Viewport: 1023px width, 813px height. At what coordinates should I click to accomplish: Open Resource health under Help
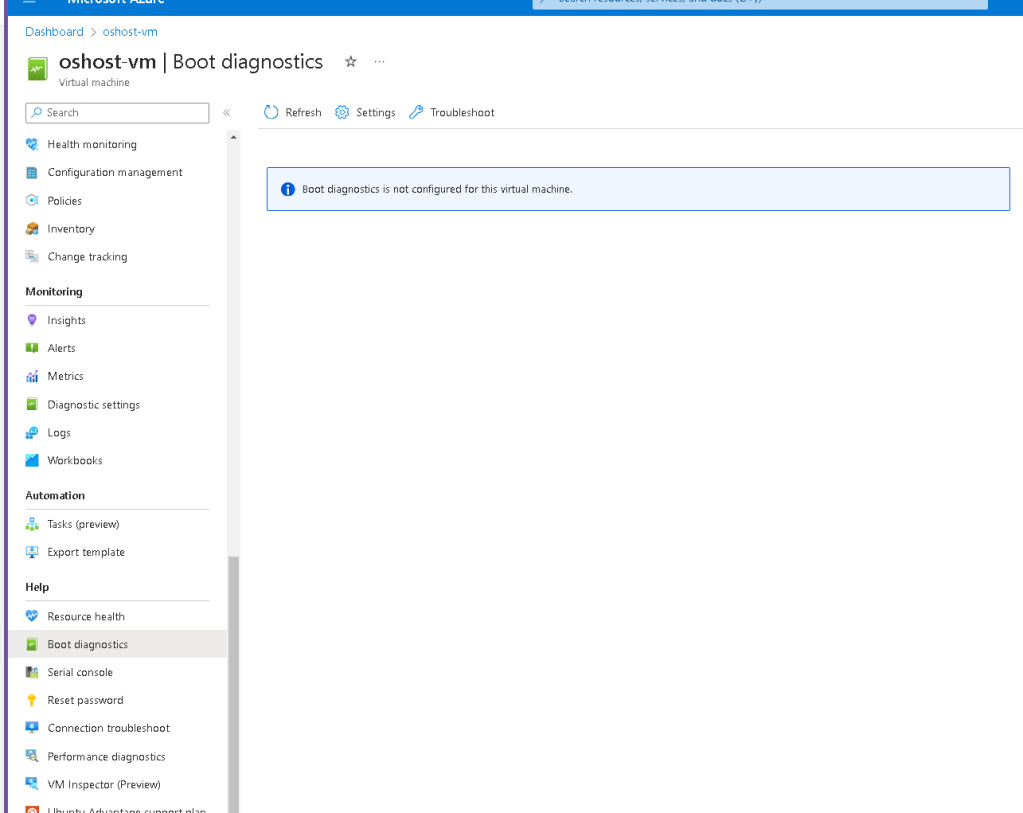[86, 617]
